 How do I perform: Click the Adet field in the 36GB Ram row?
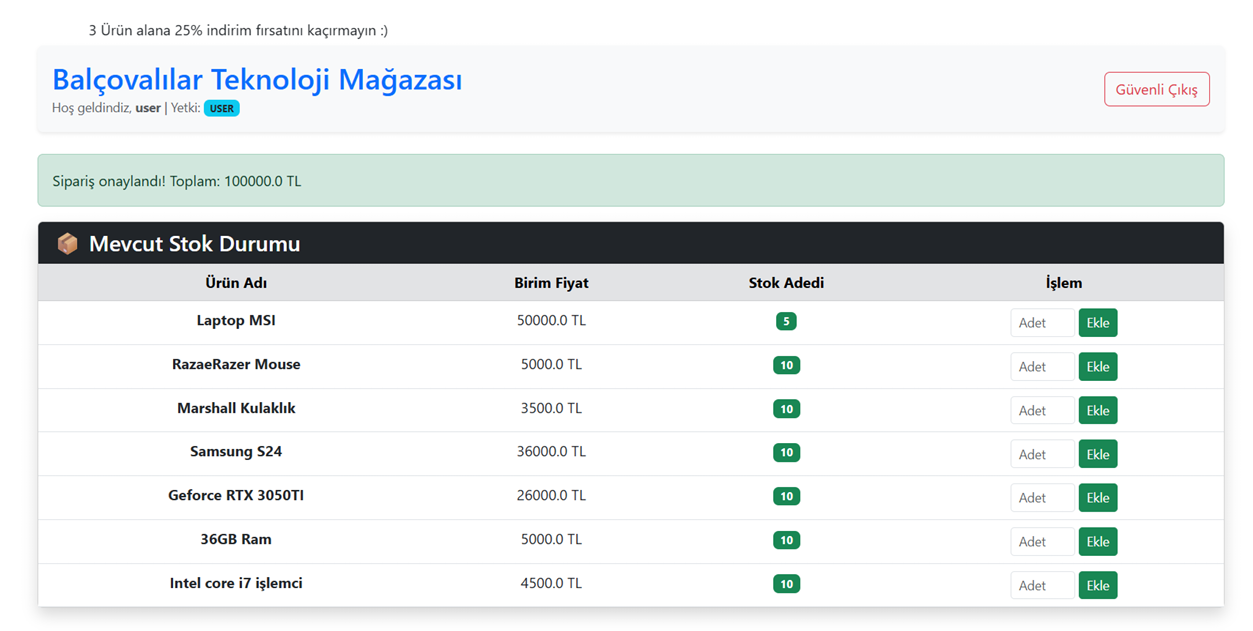click(x=1042, y=541)
